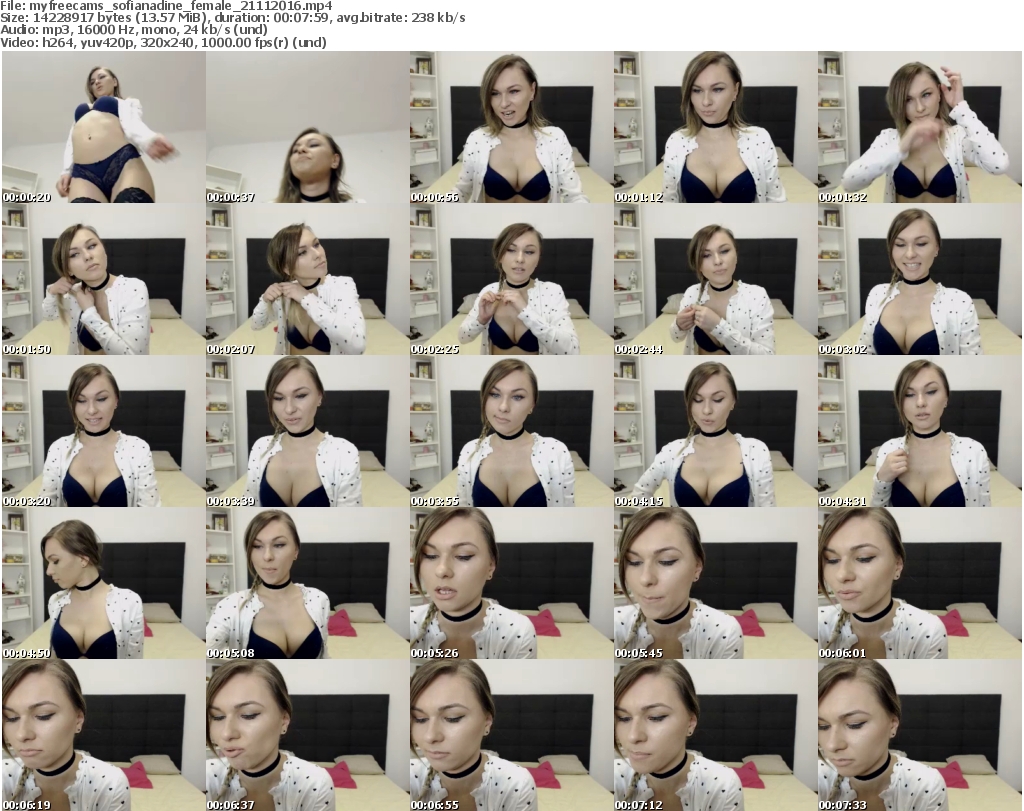
Task: Select the frame at 00:00:56
Action: click(x=511, y=127)
